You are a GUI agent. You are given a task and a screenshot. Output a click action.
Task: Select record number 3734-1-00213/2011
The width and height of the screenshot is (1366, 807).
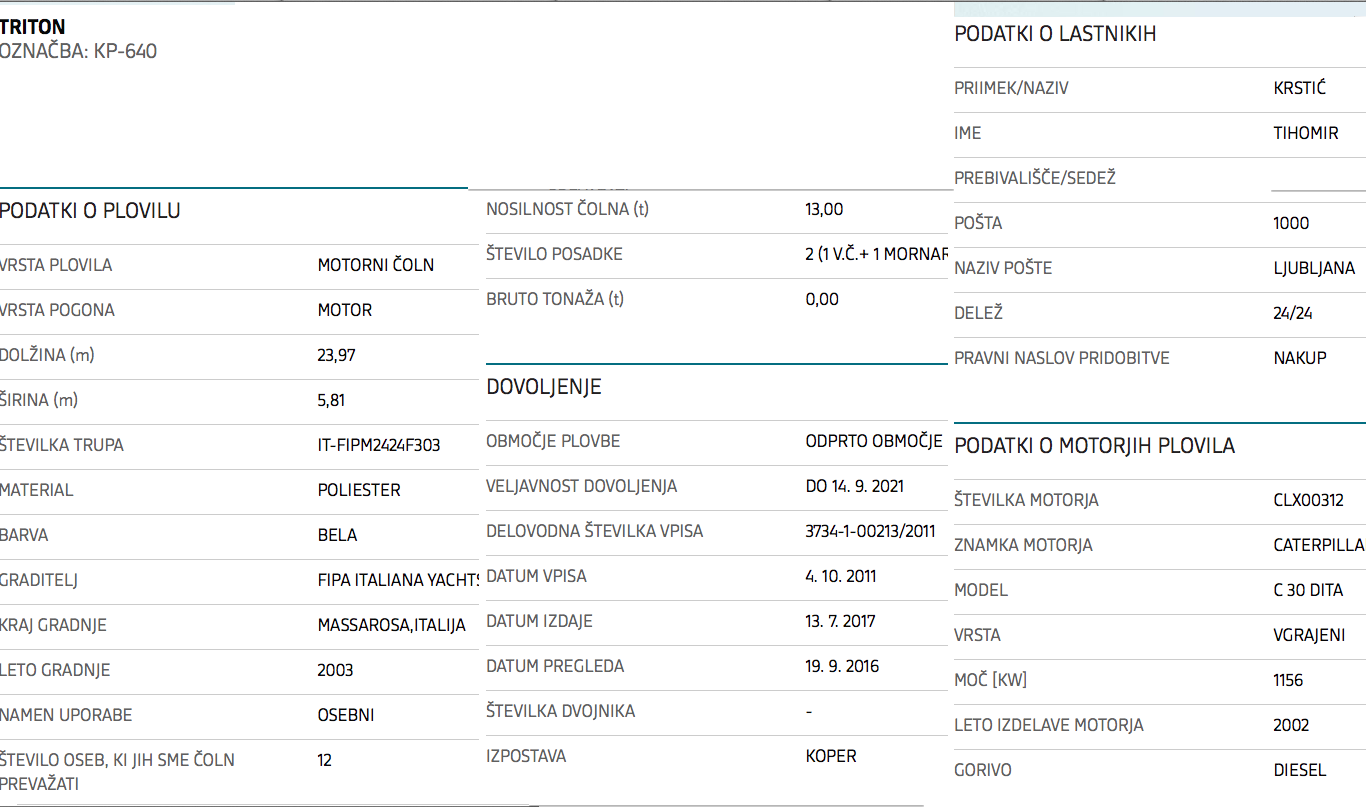click(x=871, y=531)
